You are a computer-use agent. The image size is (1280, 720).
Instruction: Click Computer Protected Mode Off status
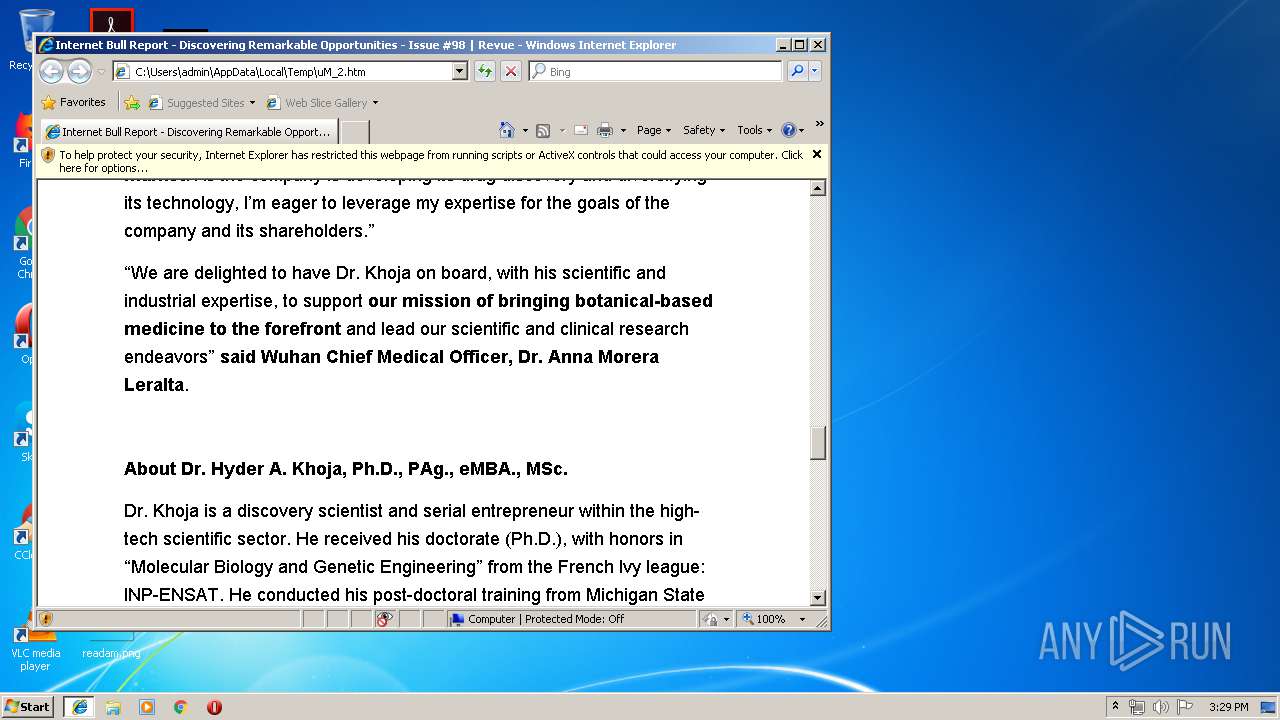[538, 619]
